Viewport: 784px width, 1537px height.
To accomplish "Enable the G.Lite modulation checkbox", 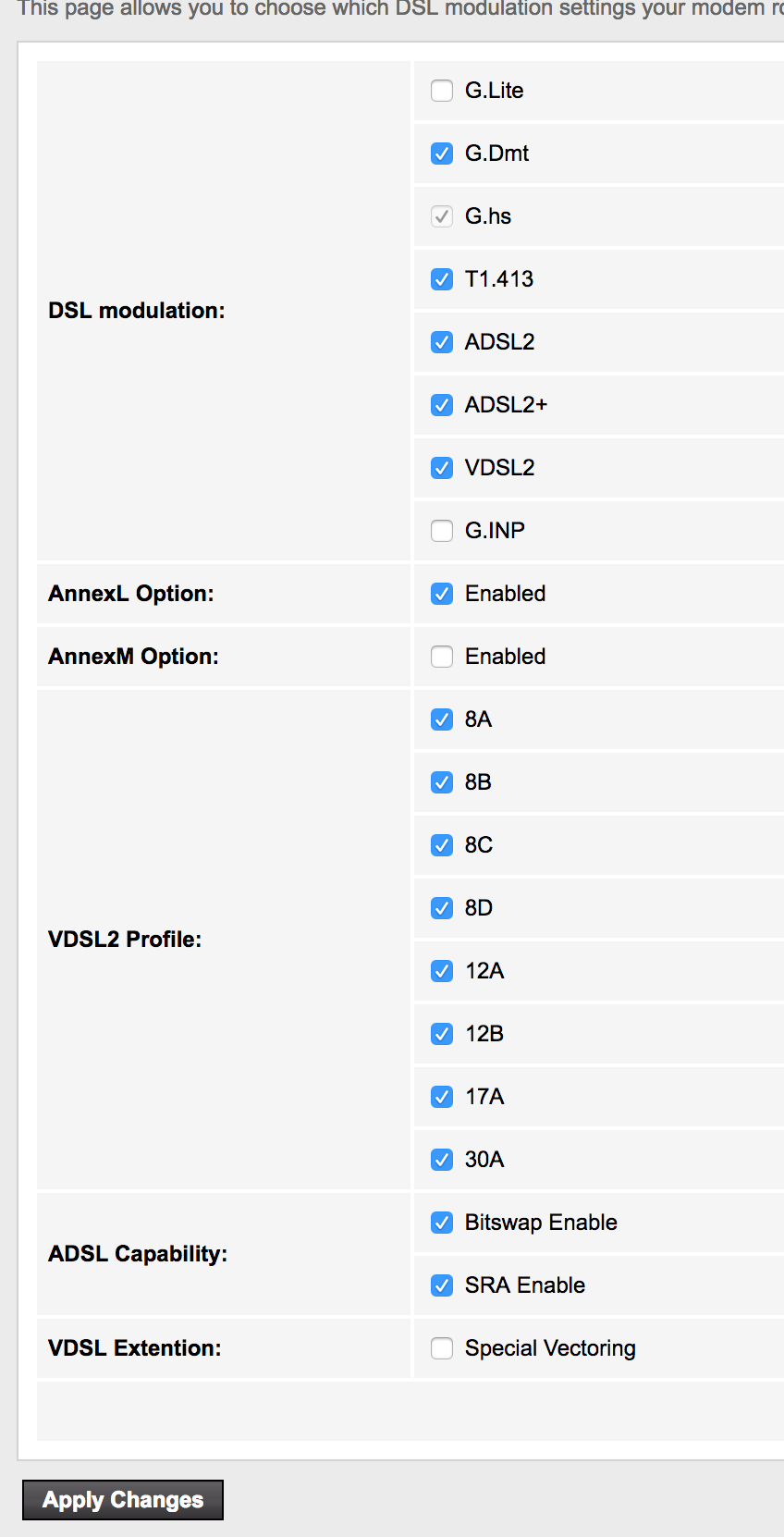I will [442, 91].
